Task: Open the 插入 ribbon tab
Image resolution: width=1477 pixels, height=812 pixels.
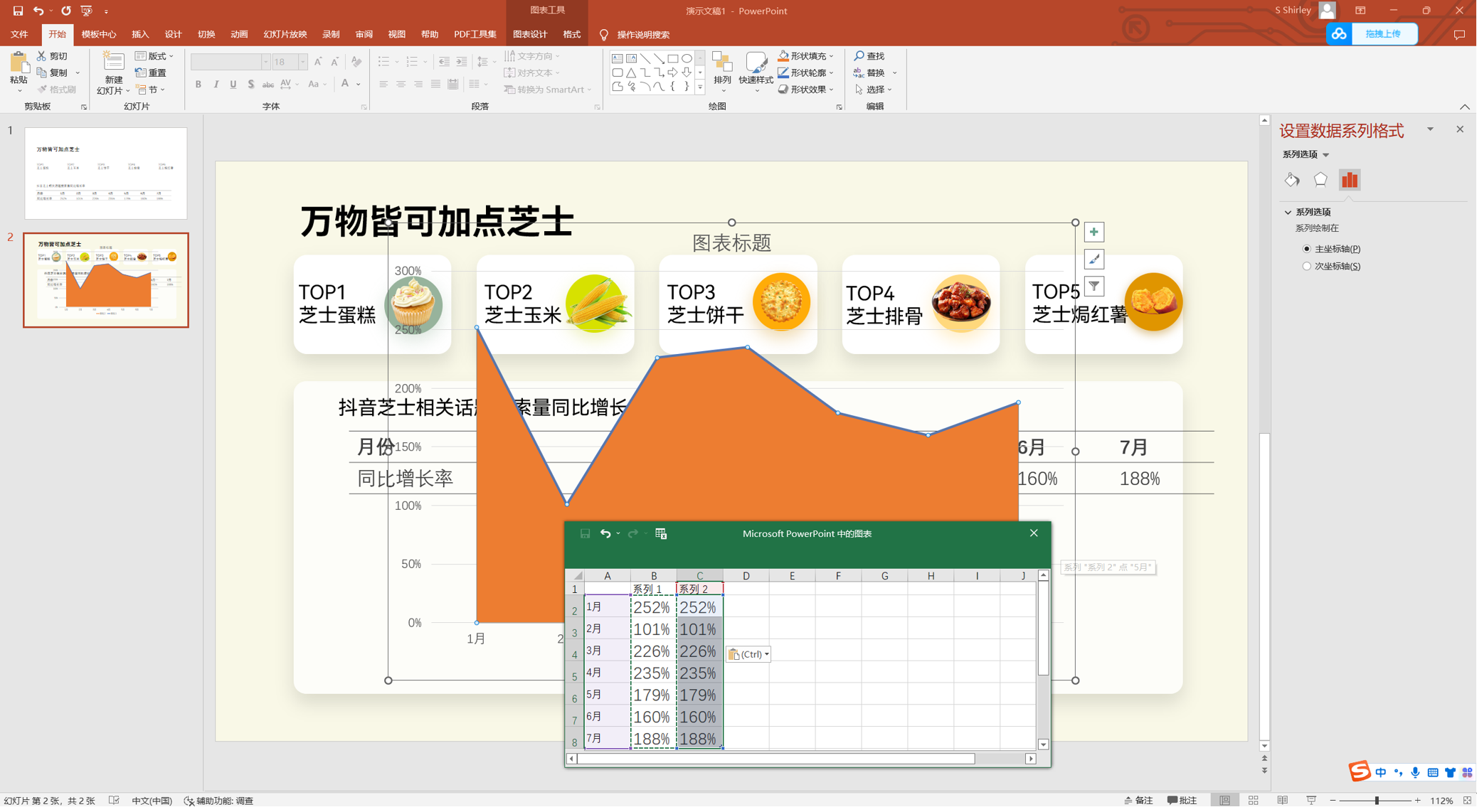Action: tap(140, 34)
